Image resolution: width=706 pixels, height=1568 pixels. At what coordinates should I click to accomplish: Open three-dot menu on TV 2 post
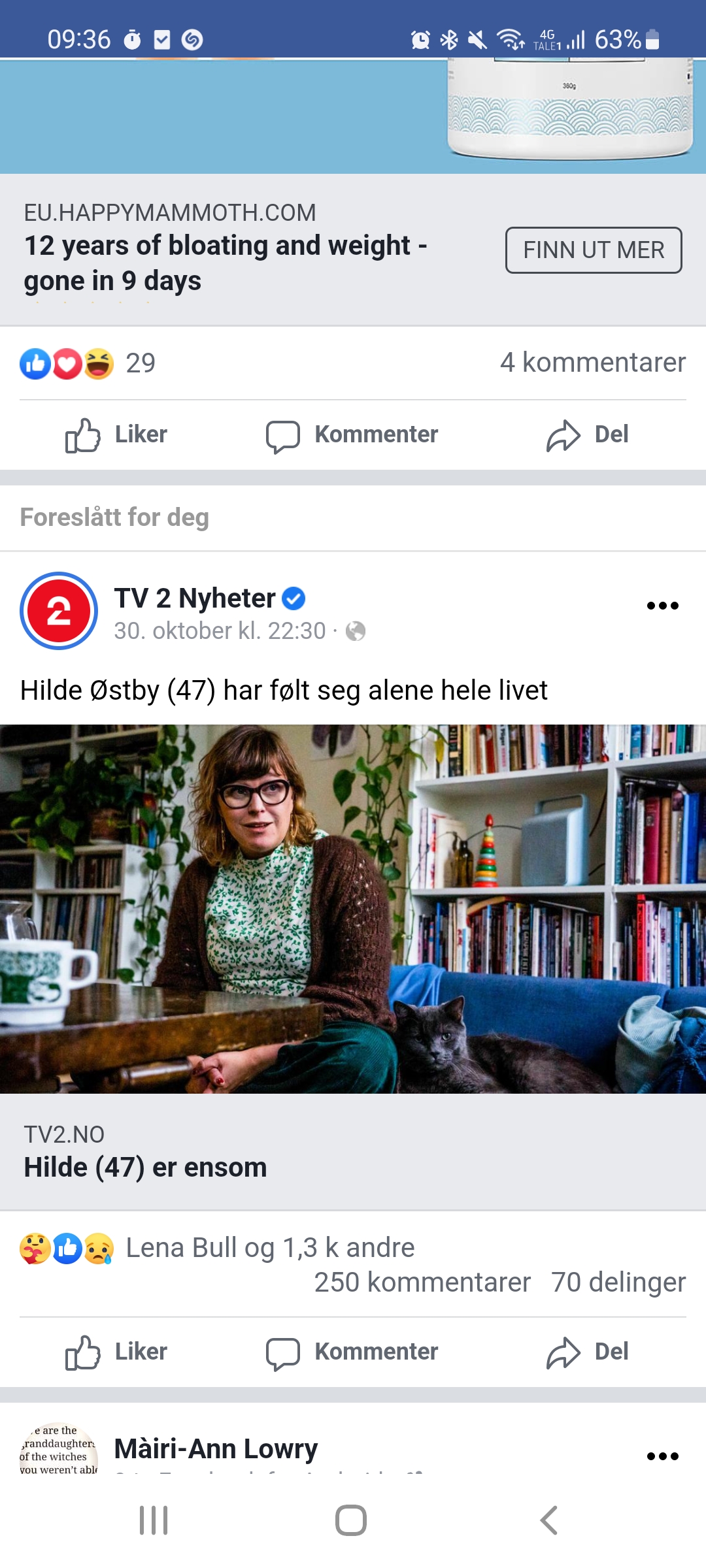click(x=662, y=606)
